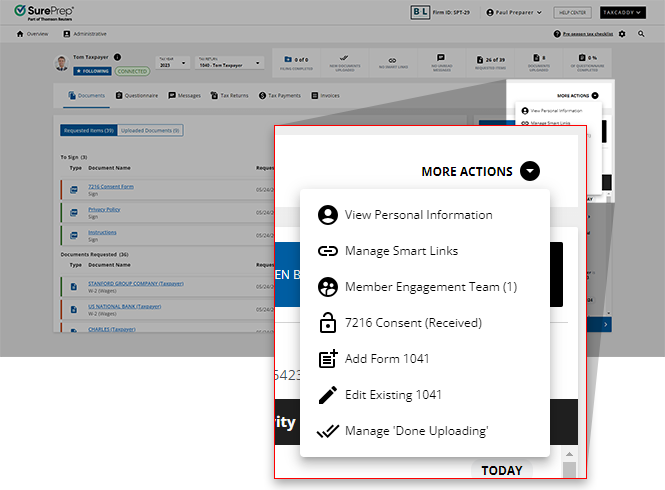The image size is (665, 490).
Task: Go to the Overview home icon
Action: click(20, 34)
